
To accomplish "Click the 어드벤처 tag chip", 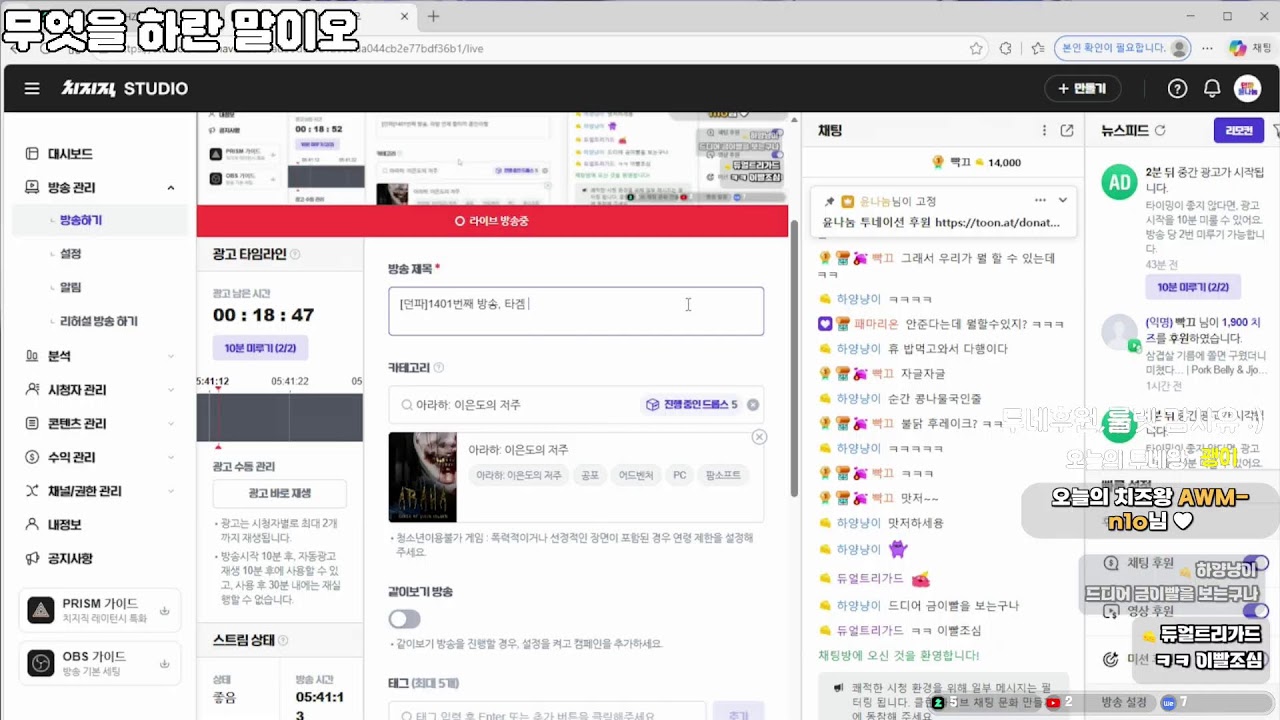I will point(636,476).
